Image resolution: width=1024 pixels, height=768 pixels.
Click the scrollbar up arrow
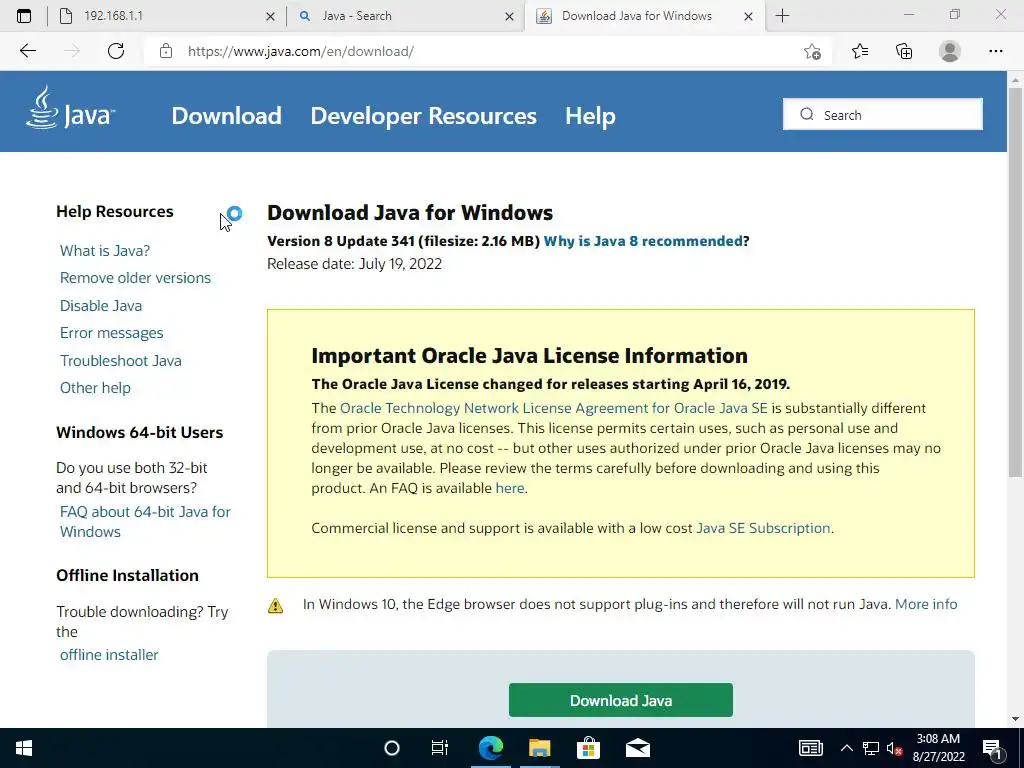pos(1015,80)
